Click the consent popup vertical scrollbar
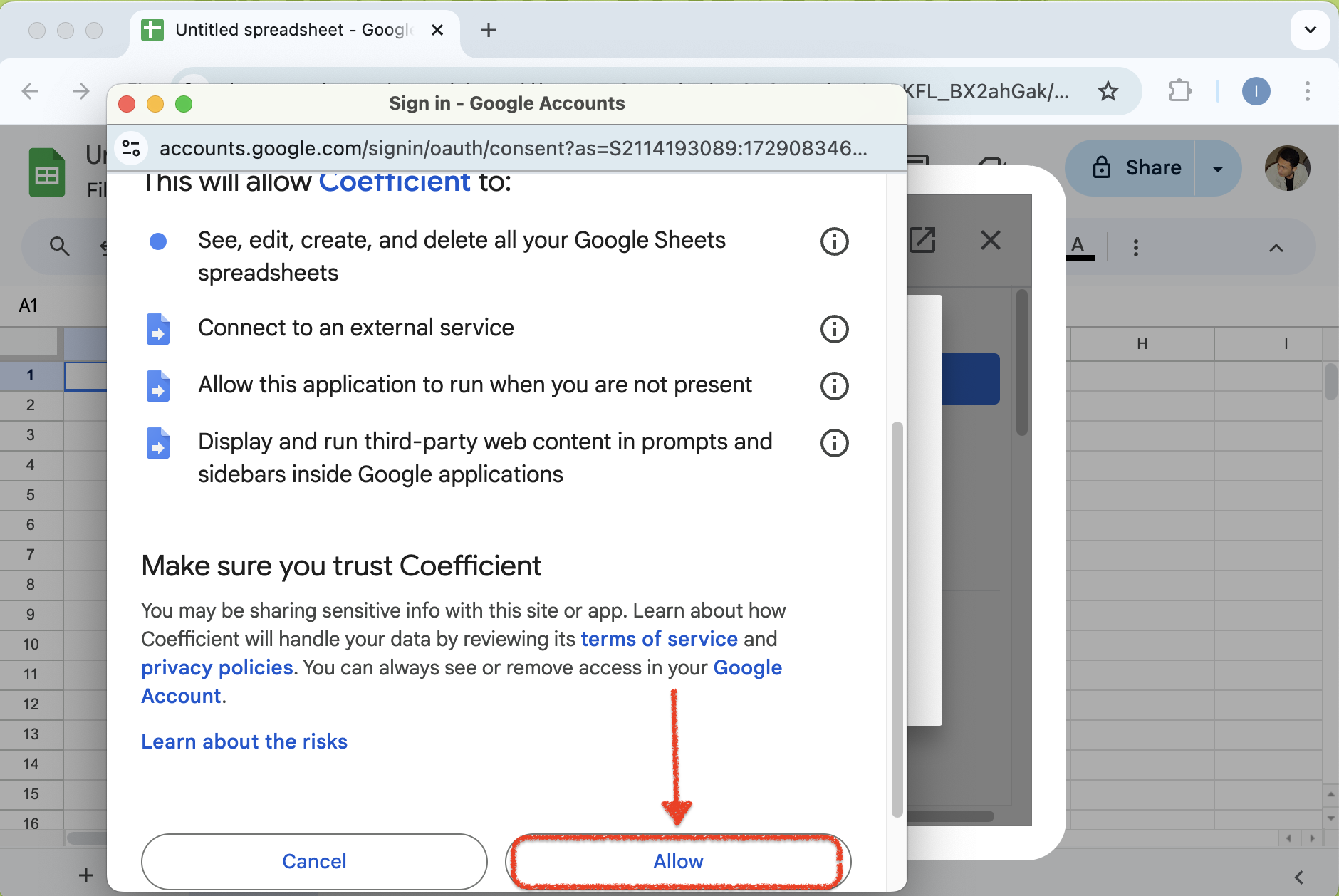The height and width of the screenshot is (896, 1339). click(x=897, y=620)
